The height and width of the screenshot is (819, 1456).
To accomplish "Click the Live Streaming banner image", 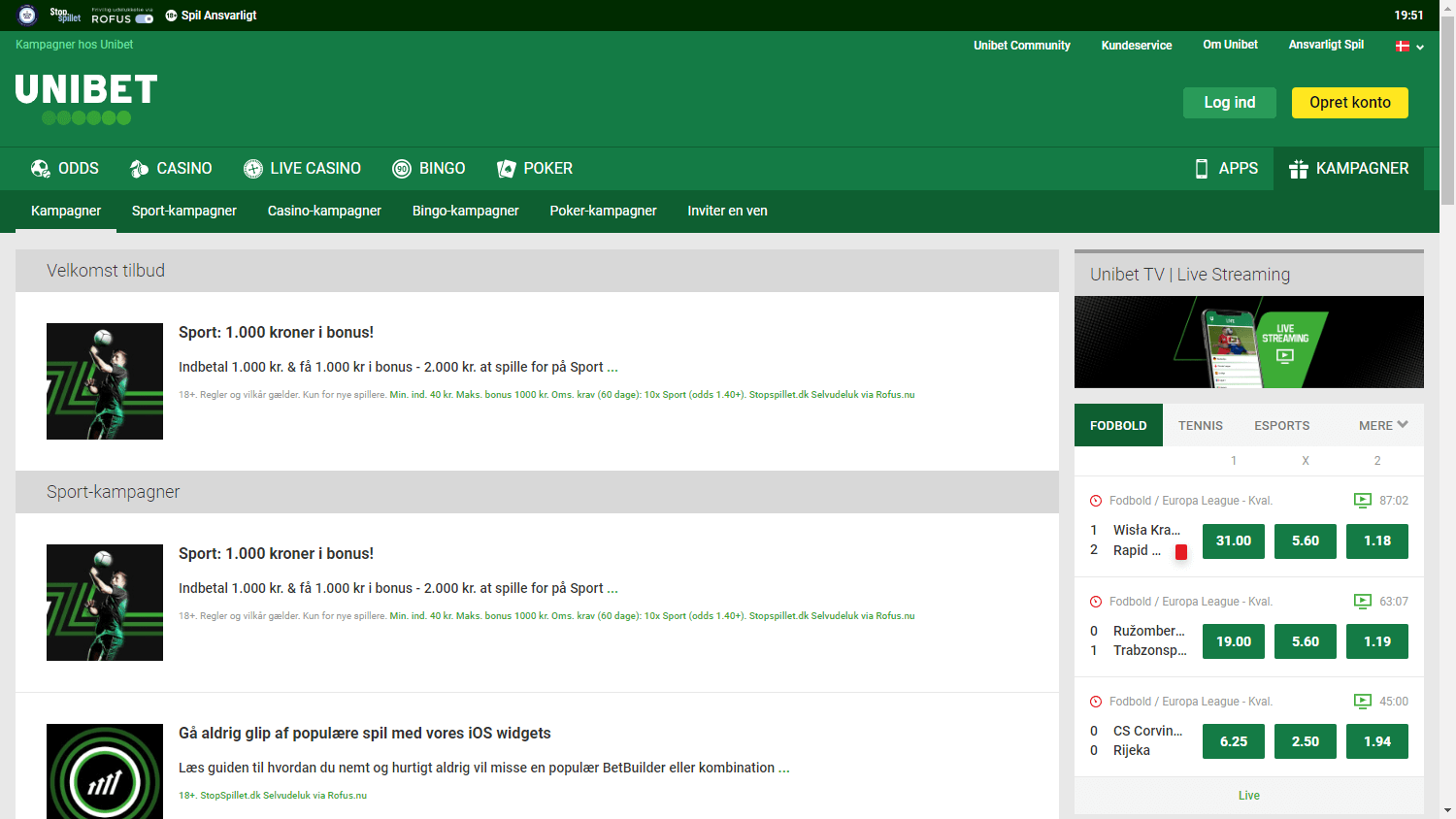I will (x=1249, y=343).
